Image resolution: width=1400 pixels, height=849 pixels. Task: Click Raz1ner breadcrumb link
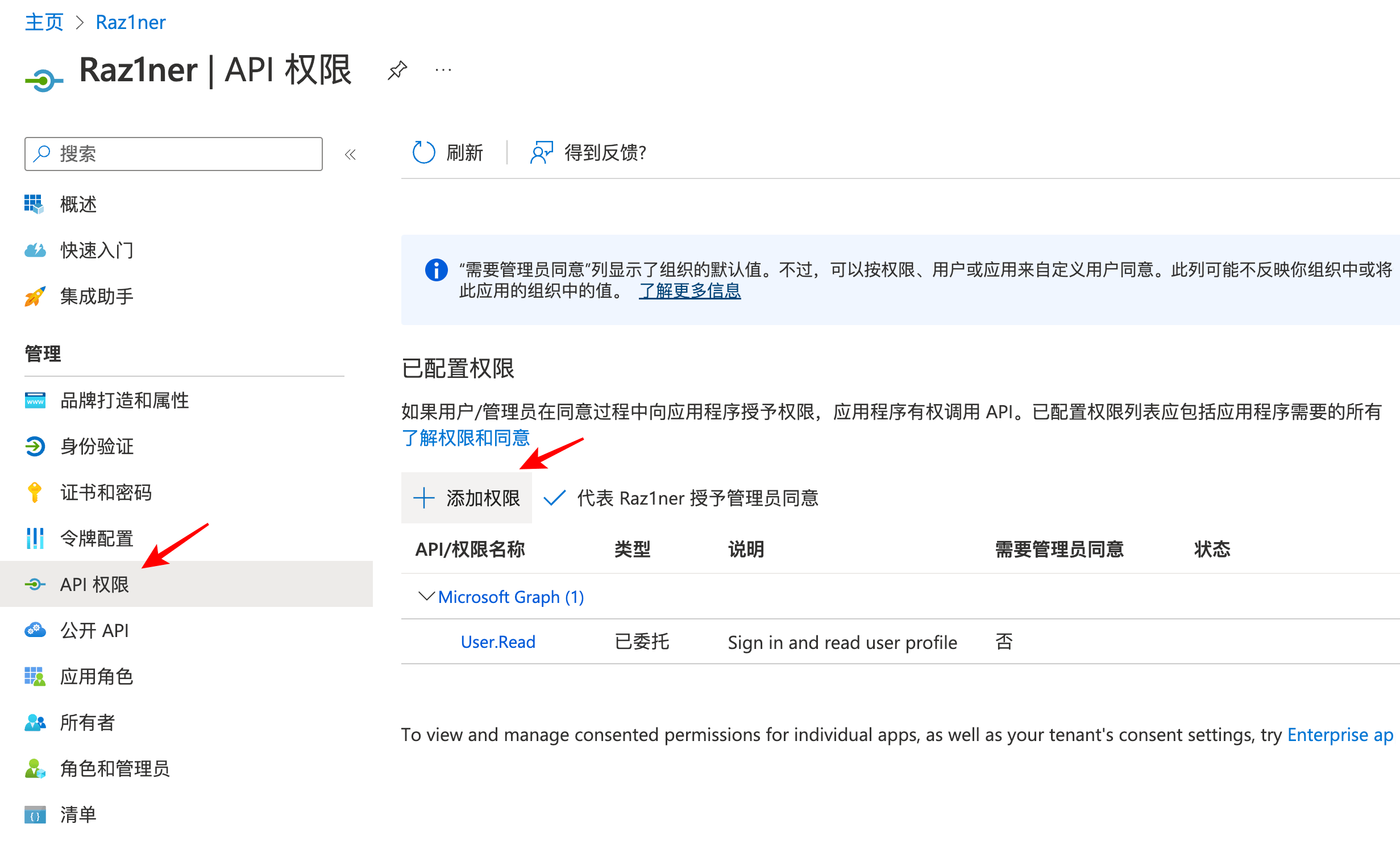coord(130,22)
